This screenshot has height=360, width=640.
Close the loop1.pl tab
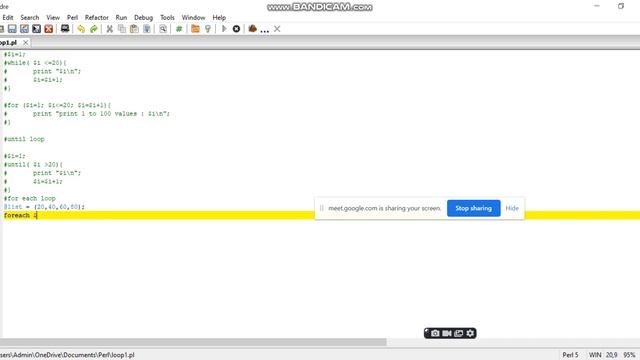(x=26, y=42)
